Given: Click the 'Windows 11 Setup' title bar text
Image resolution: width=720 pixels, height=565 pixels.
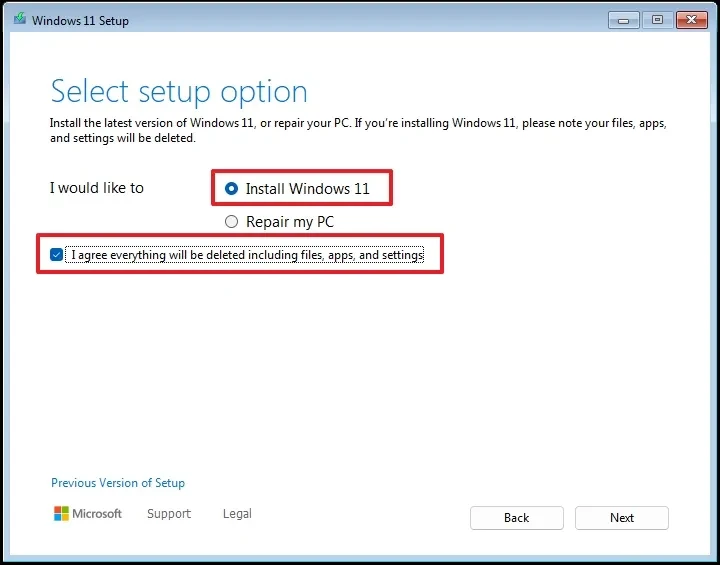Looking at the screenshot, I should click(80, 20).
